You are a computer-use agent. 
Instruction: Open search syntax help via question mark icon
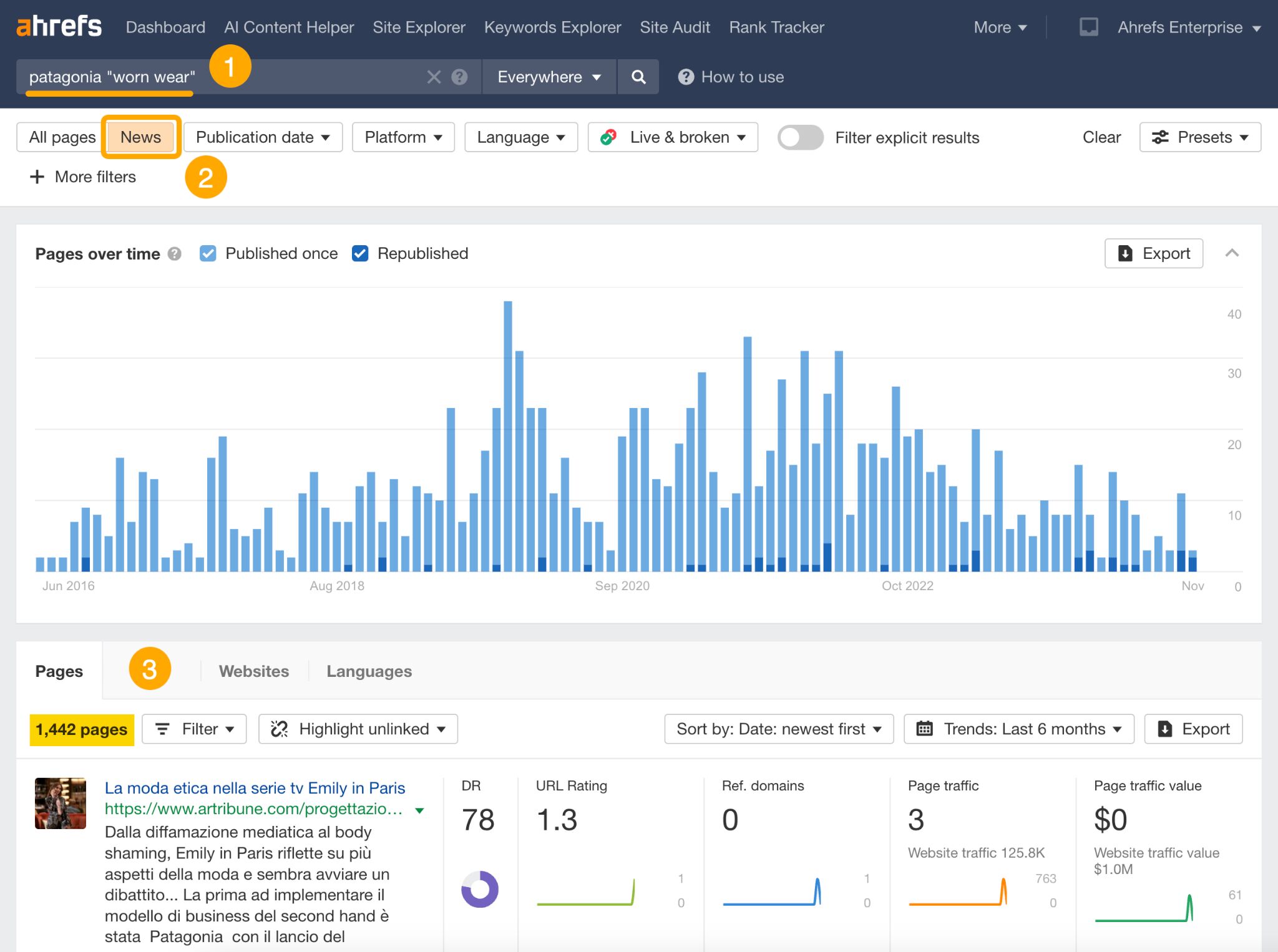point(460,77)
